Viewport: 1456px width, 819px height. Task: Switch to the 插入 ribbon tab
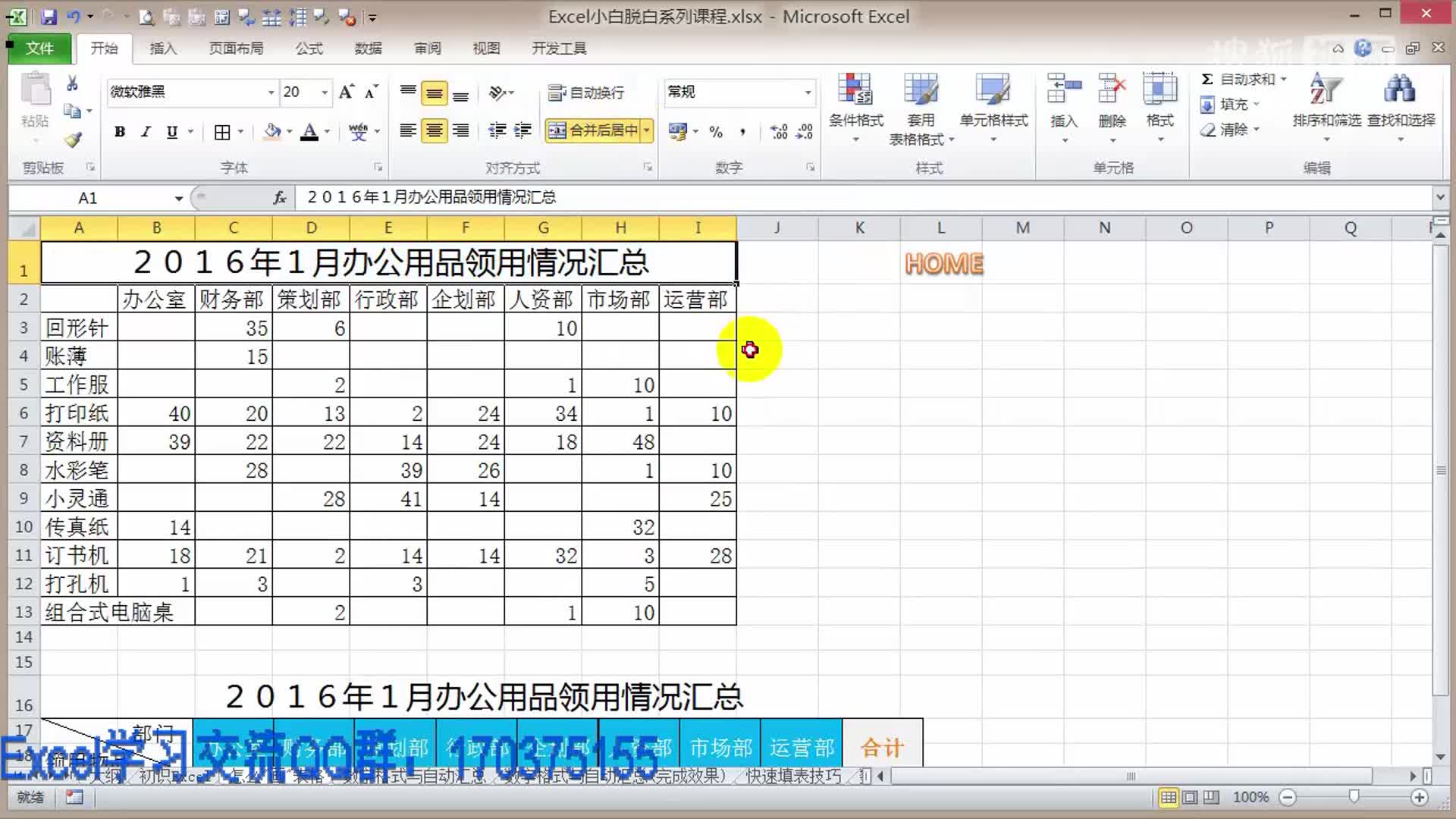point(163,49)
